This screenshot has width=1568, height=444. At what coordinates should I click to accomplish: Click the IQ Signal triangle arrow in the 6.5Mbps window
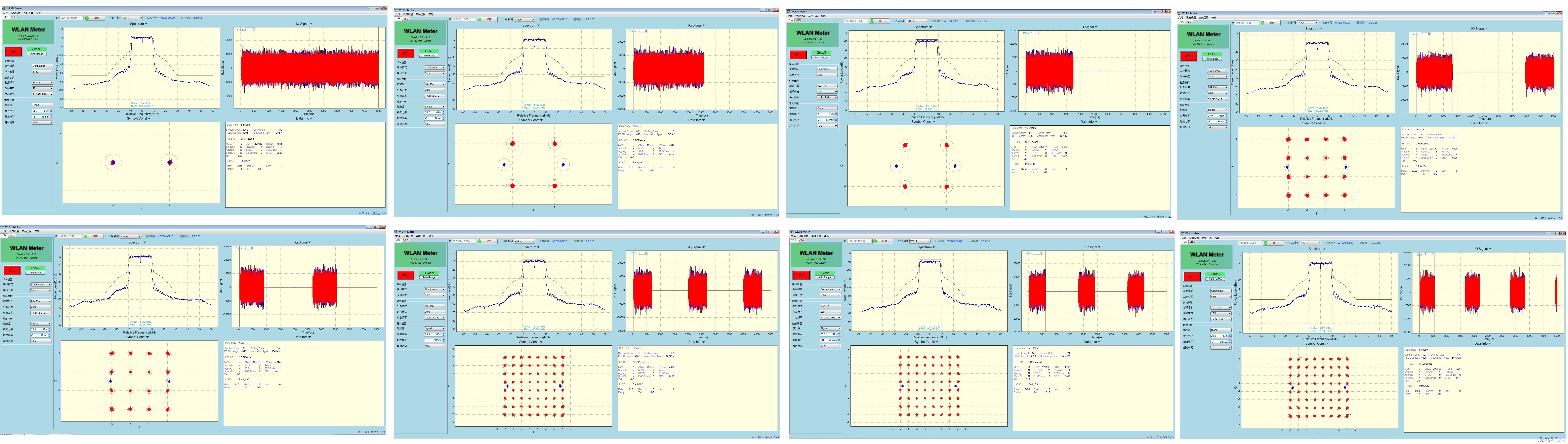(311, 24)
